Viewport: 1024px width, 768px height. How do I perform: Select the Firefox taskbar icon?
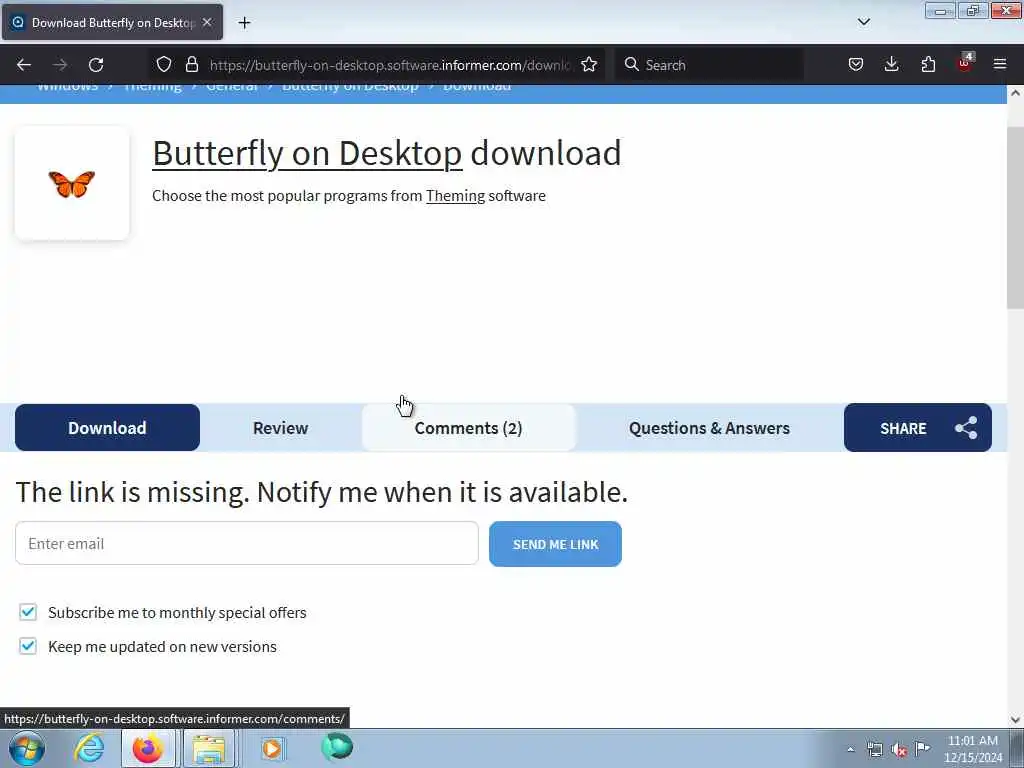click(148, 748)
